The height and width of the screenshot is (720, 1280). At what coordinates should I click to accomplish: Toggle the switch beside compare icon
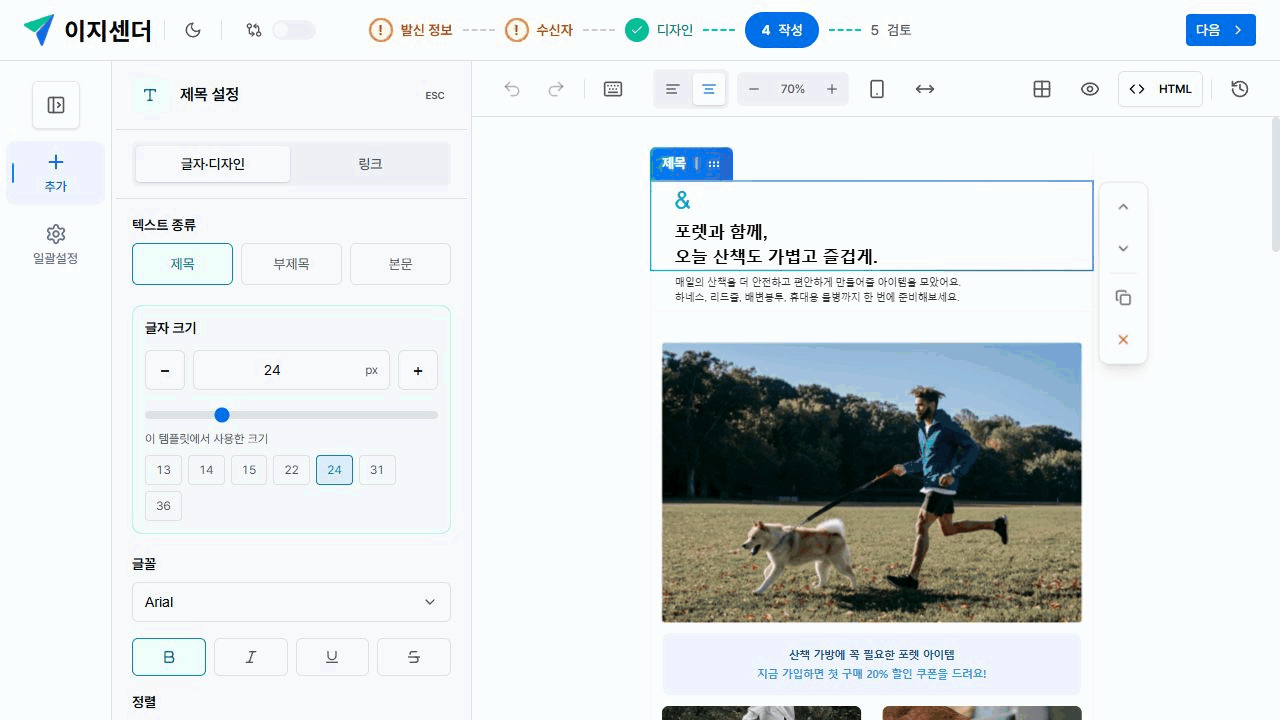(294, 30)
